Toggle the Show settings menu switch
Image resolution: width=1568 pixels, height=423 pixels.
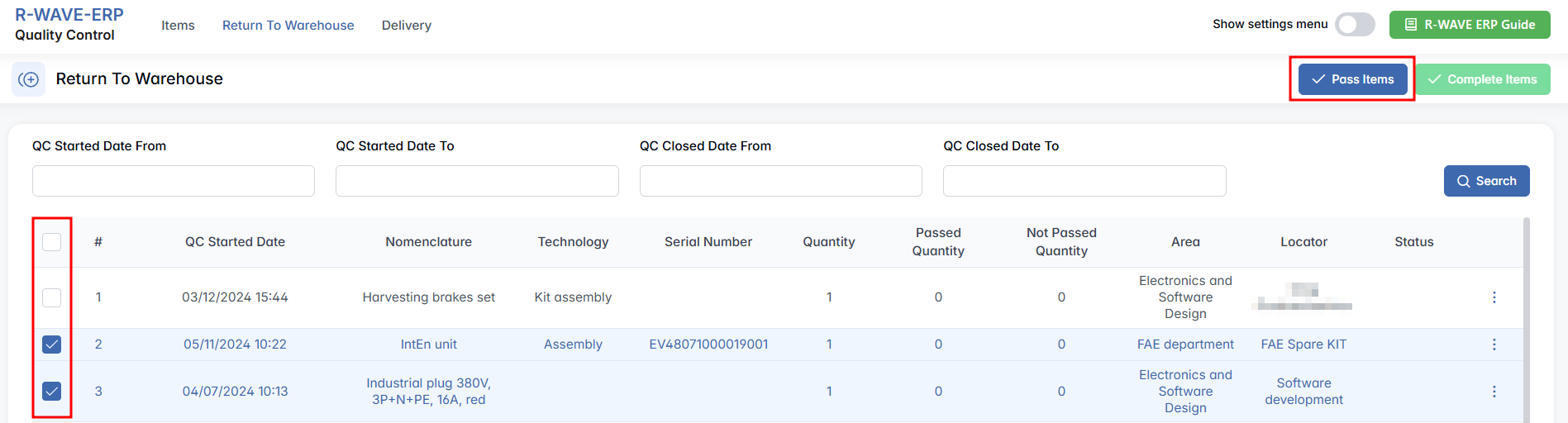(x=1355, y=25)
